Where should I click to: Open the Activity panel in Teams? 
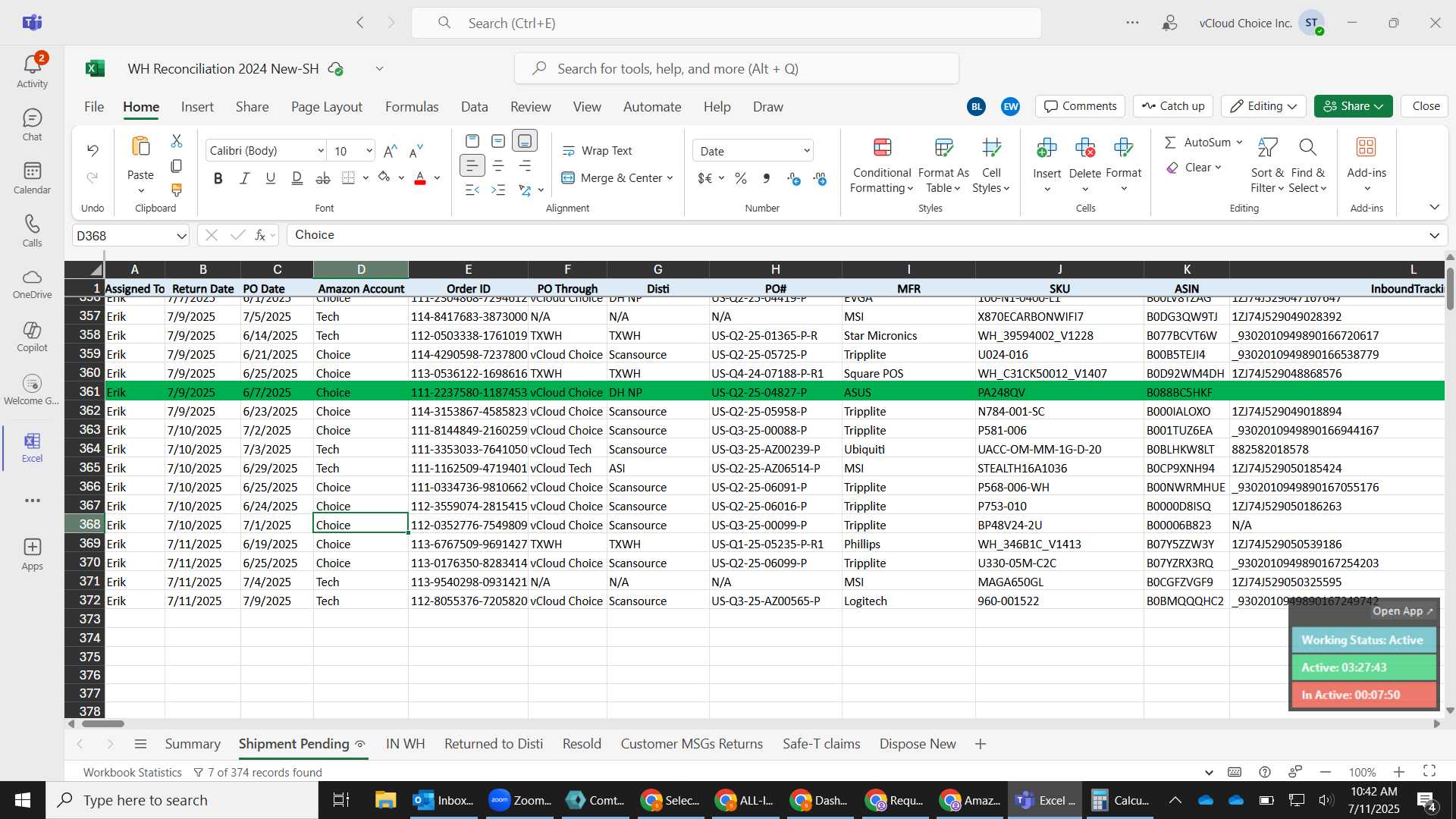pos(32,71)
